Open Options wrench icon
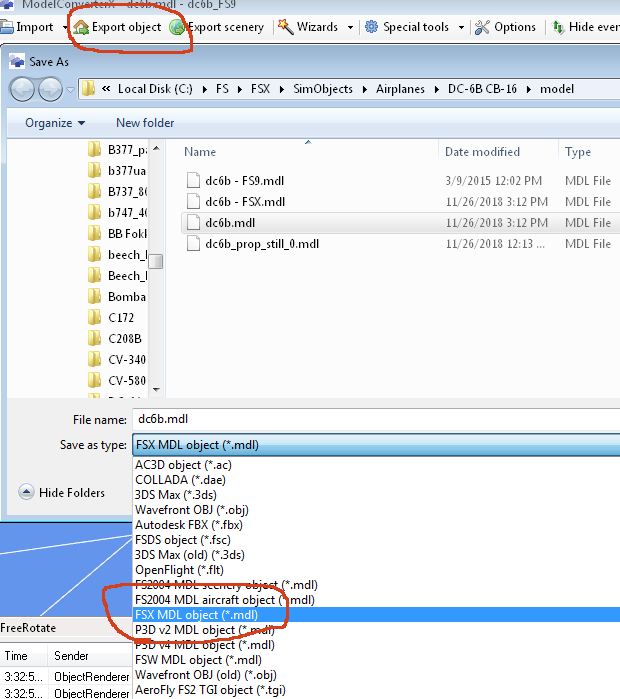The image size is (620, 699). pyautogui.click(x=482, y=27)
